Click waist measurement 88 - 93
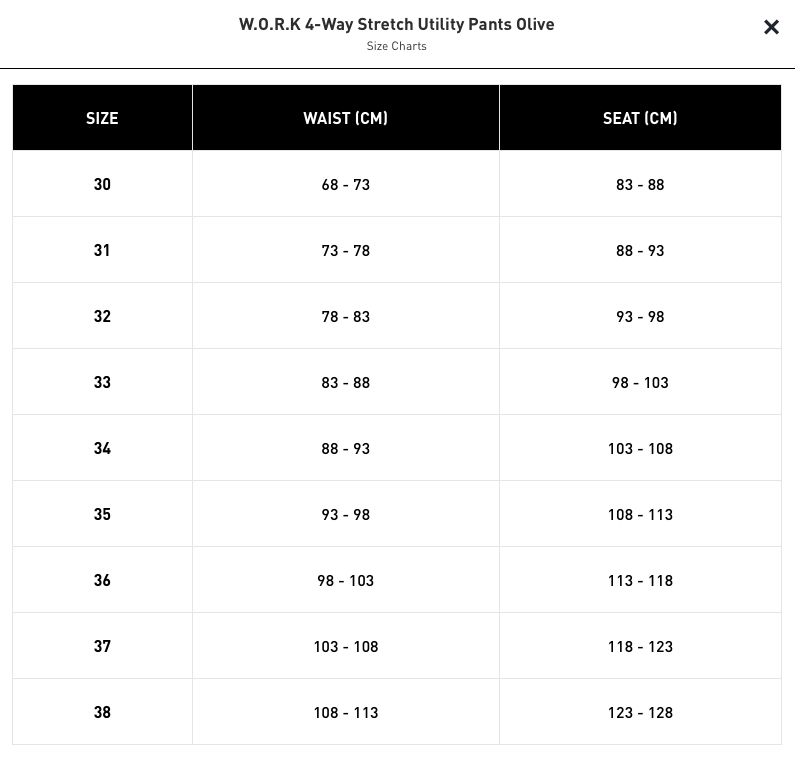 click(346, 448)
